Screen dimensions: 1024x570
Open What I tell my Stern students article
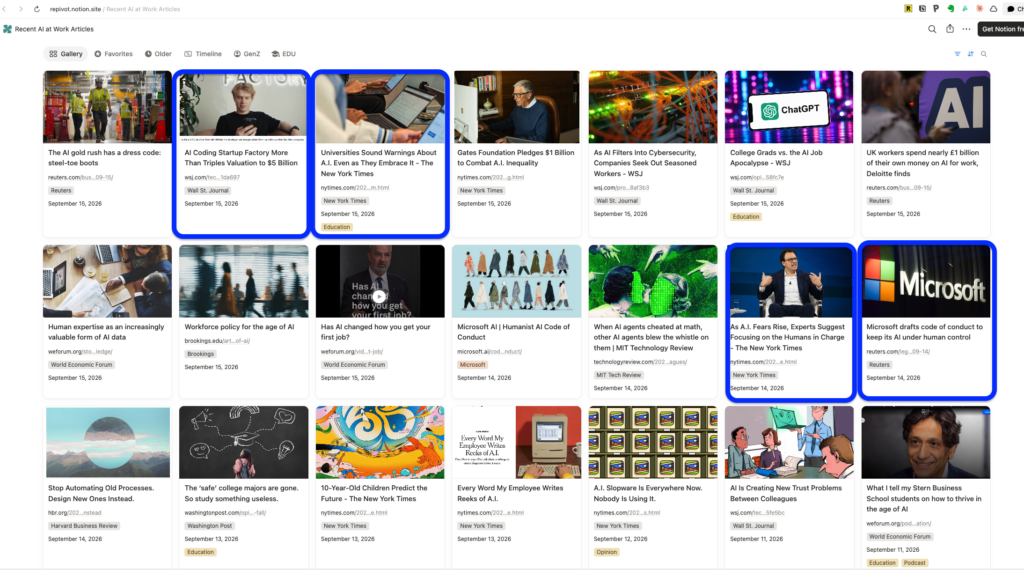(x=925, y=486)
